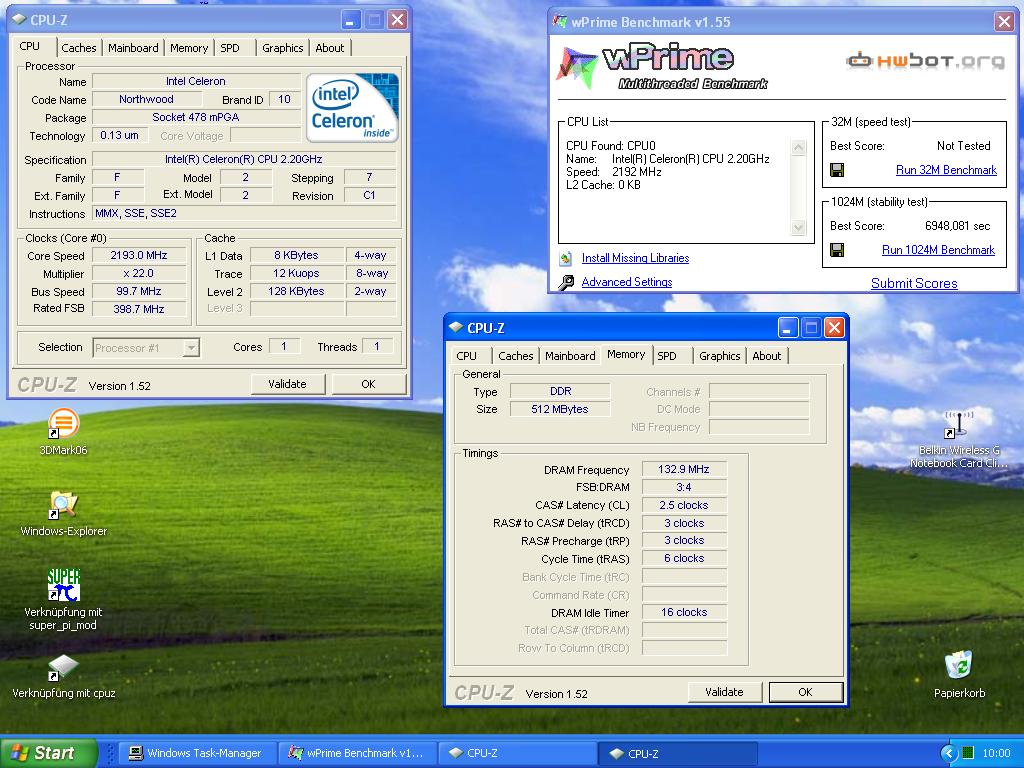Image resolution: width=1024 pixels, height=768 pixels.
Task: Click the wPrime logo graphic
Action: click(663, 67)
